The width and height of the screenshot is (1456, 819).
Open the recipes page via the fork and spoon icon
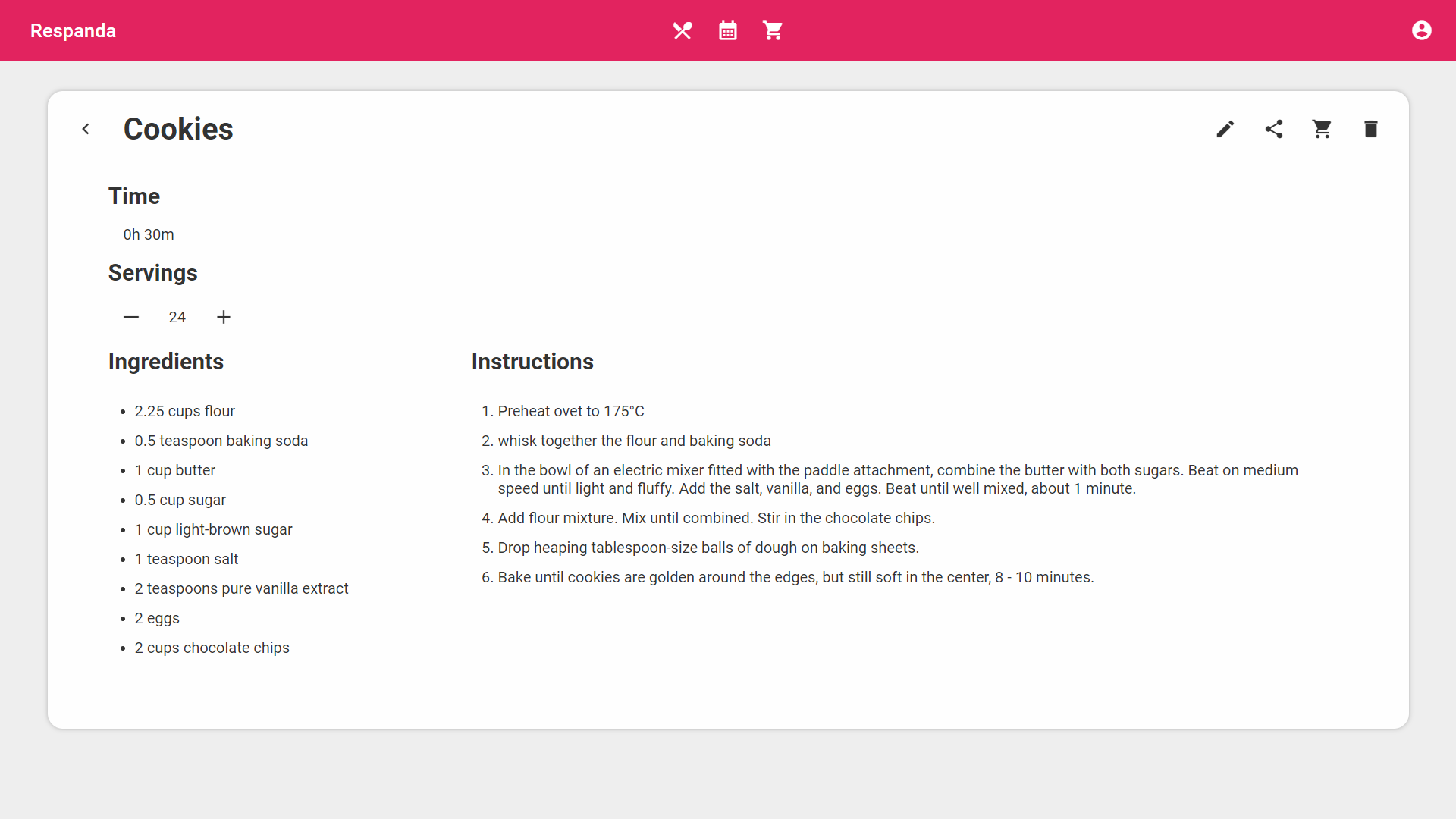pos(682,30)
